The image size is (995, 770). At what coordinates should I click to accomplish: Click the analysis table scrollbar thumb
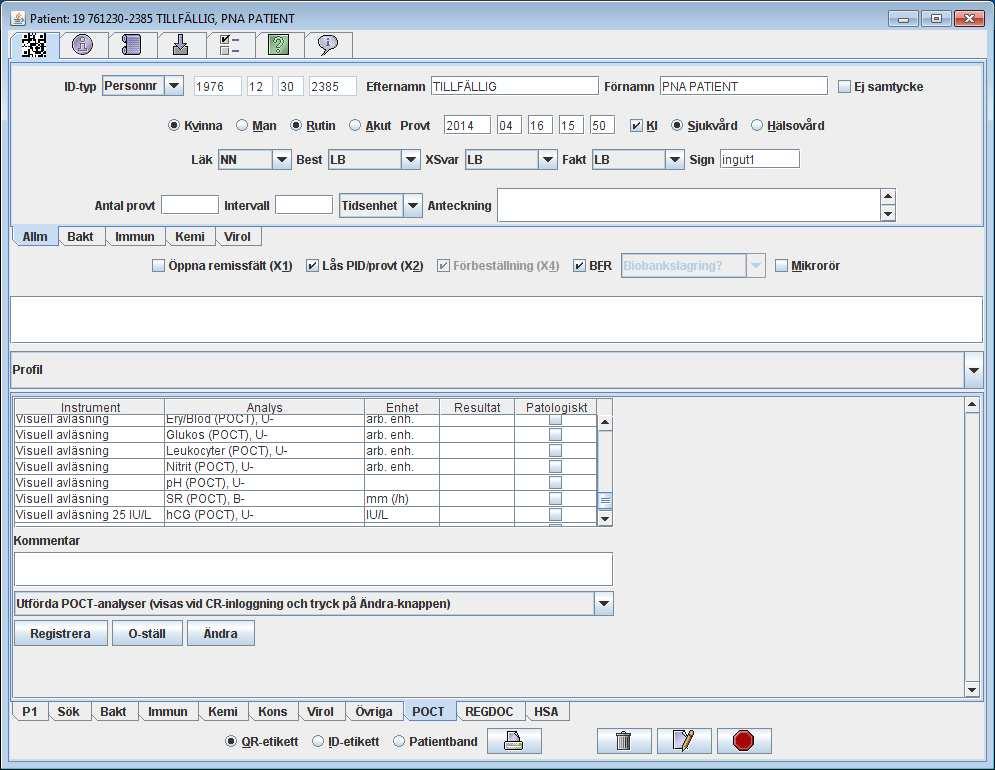[605, 500]
